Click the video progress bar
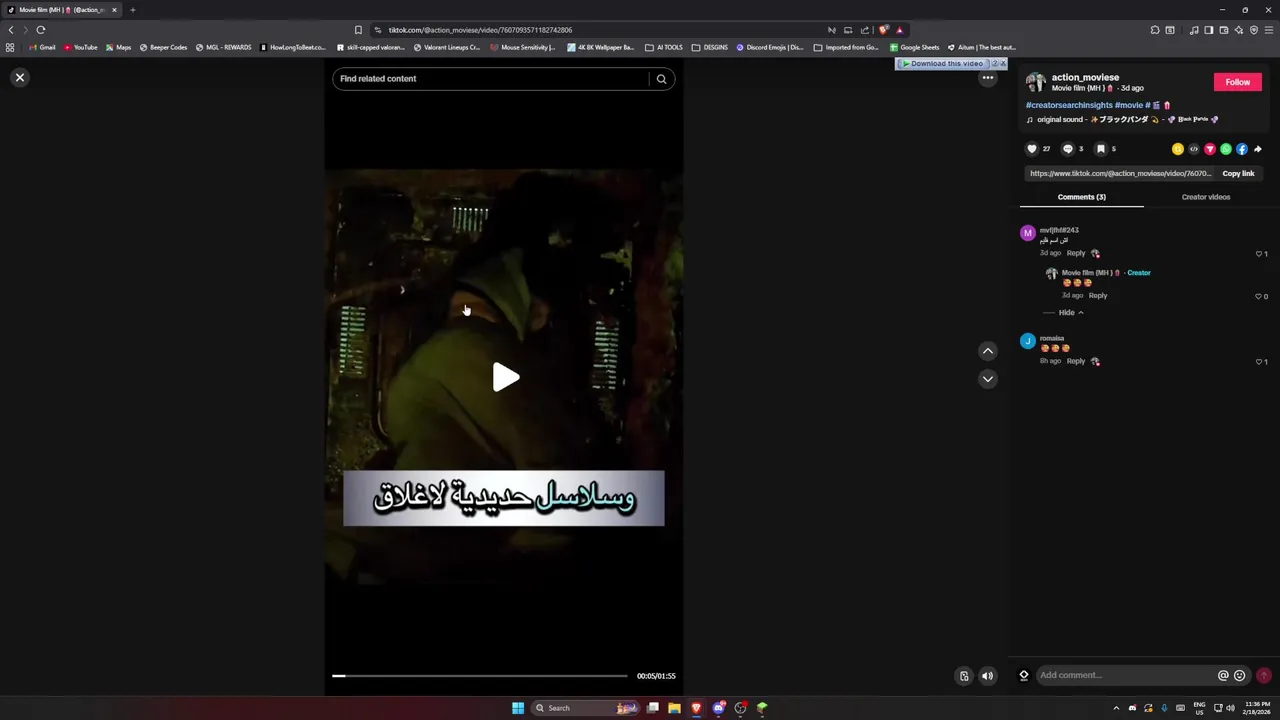The image size is (1280, 720). 480,676
